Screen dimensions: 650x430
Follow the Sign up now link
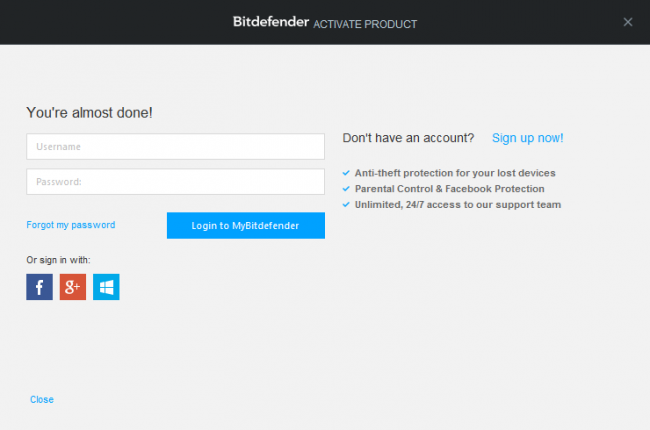tap(527, 138)
